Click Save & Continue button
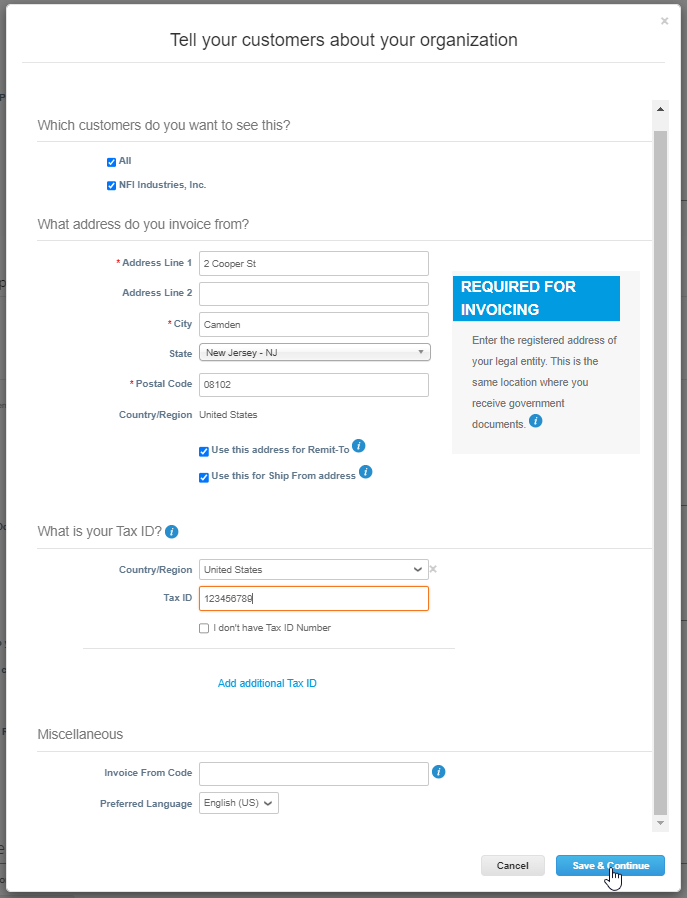Image resolution: width=687 pixels, height=898 pixels. [x=610, y=866]
